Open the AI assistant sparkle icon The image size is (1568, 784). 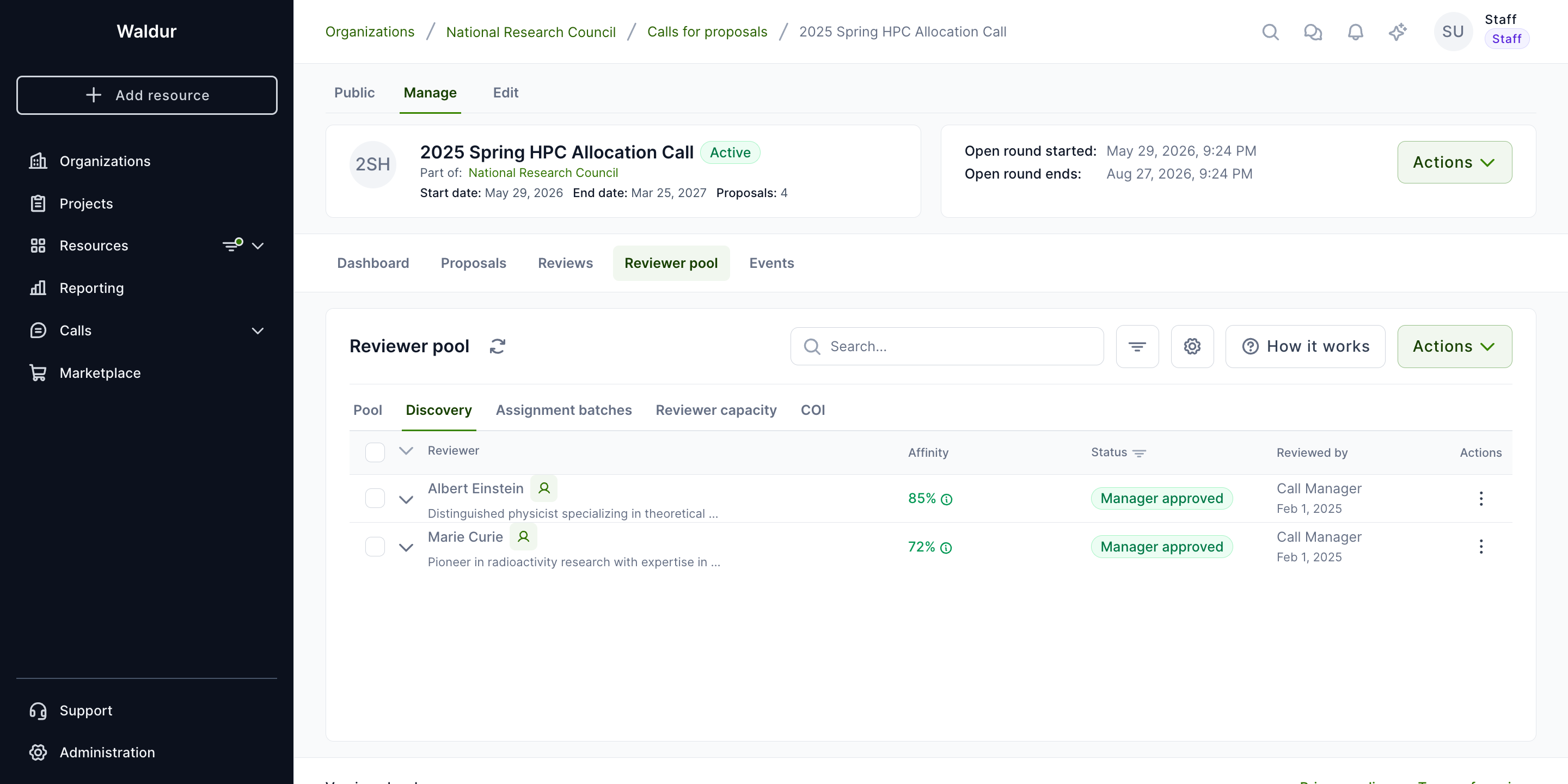click(x=1398, y=32)
